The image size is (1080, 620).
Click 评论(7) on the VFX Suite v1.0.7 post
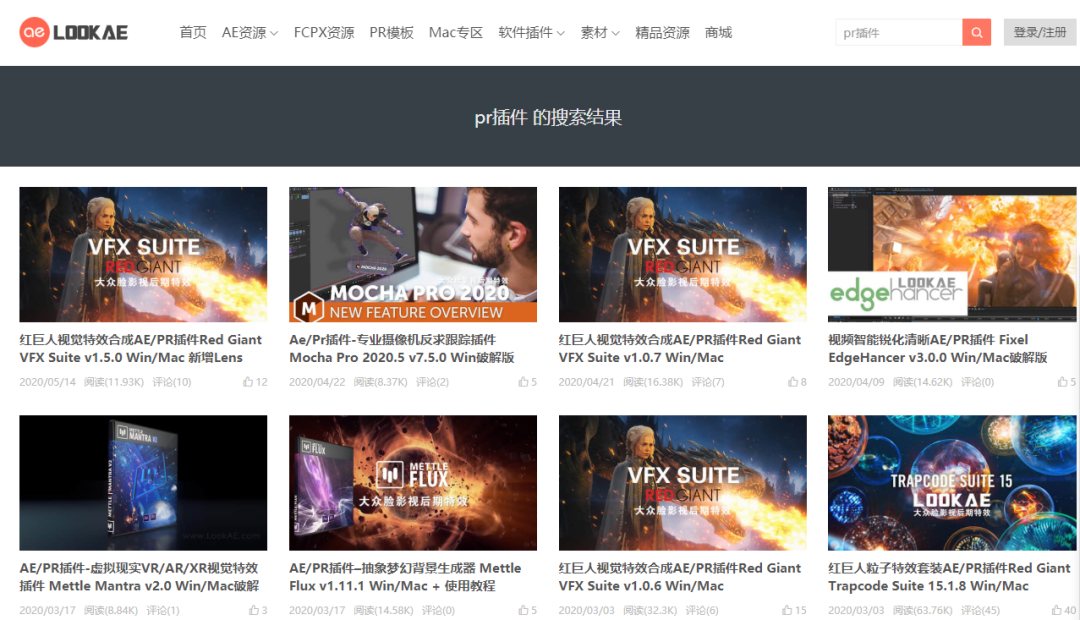[707, 382]
